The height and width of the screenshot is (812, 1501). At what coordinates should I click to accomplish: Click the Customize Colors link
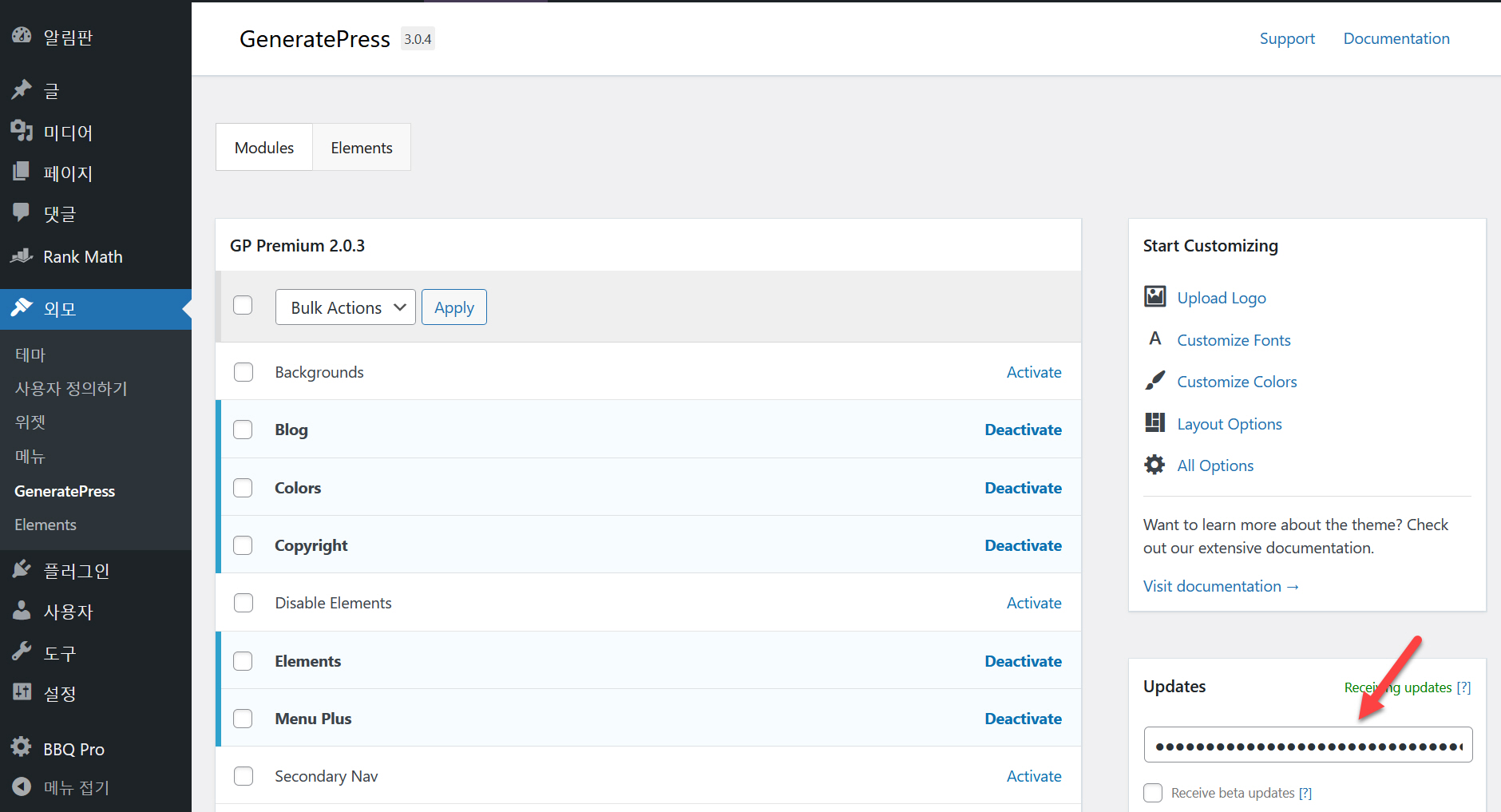click(x=1237, y=382)
